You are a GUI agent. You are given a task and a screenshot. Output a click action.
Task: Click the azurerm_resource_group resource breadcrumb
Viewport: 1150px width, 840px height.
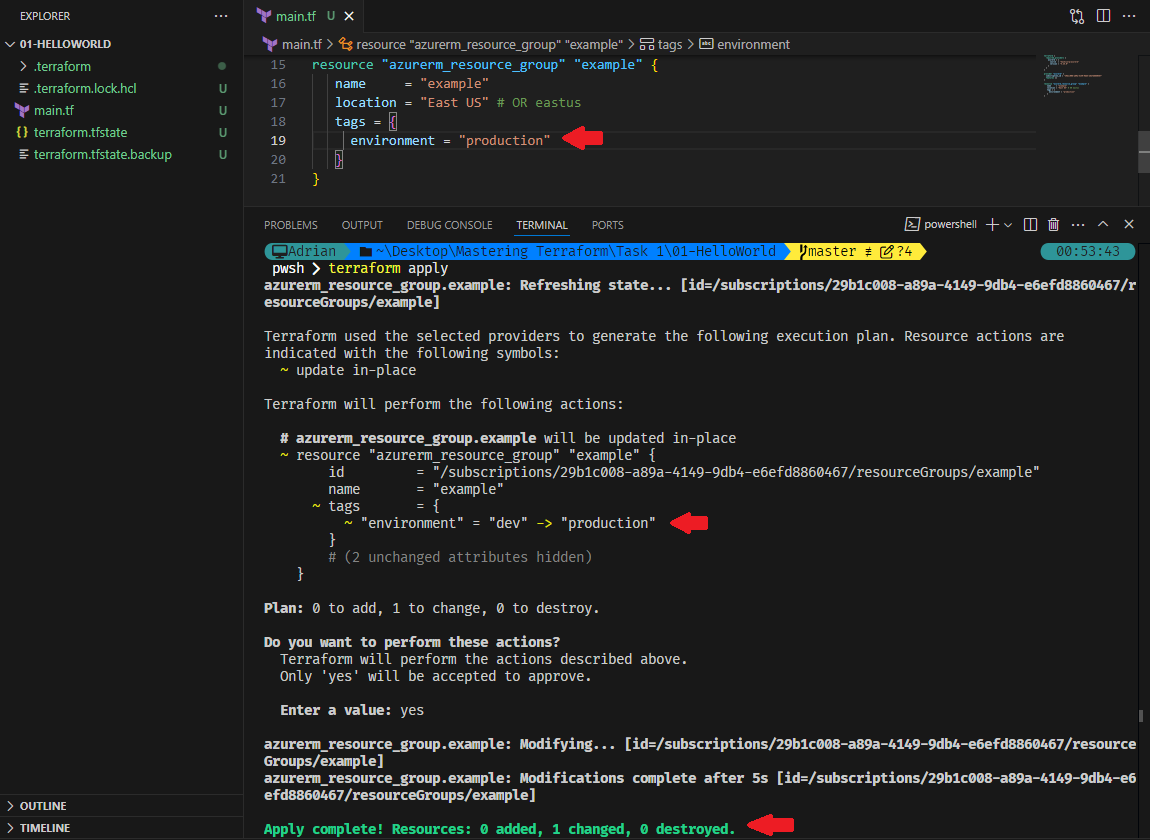(x=480, y=44)
